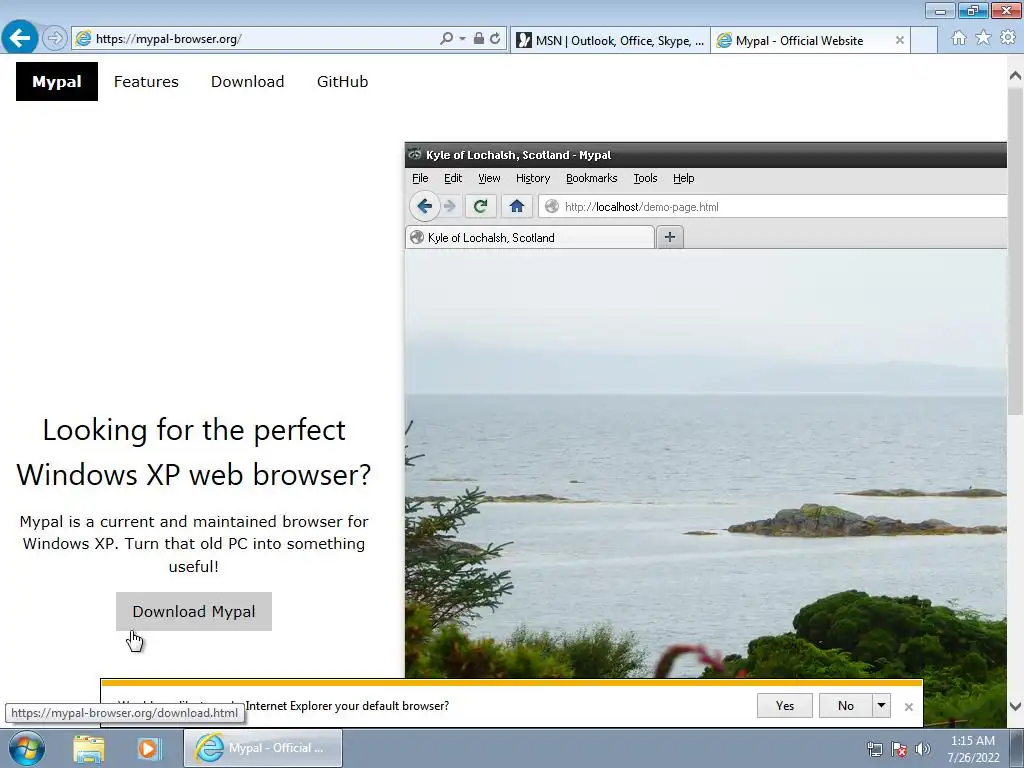Click the search magnifier in address bar
The image size is (1024, 768).
coord(447,39)
